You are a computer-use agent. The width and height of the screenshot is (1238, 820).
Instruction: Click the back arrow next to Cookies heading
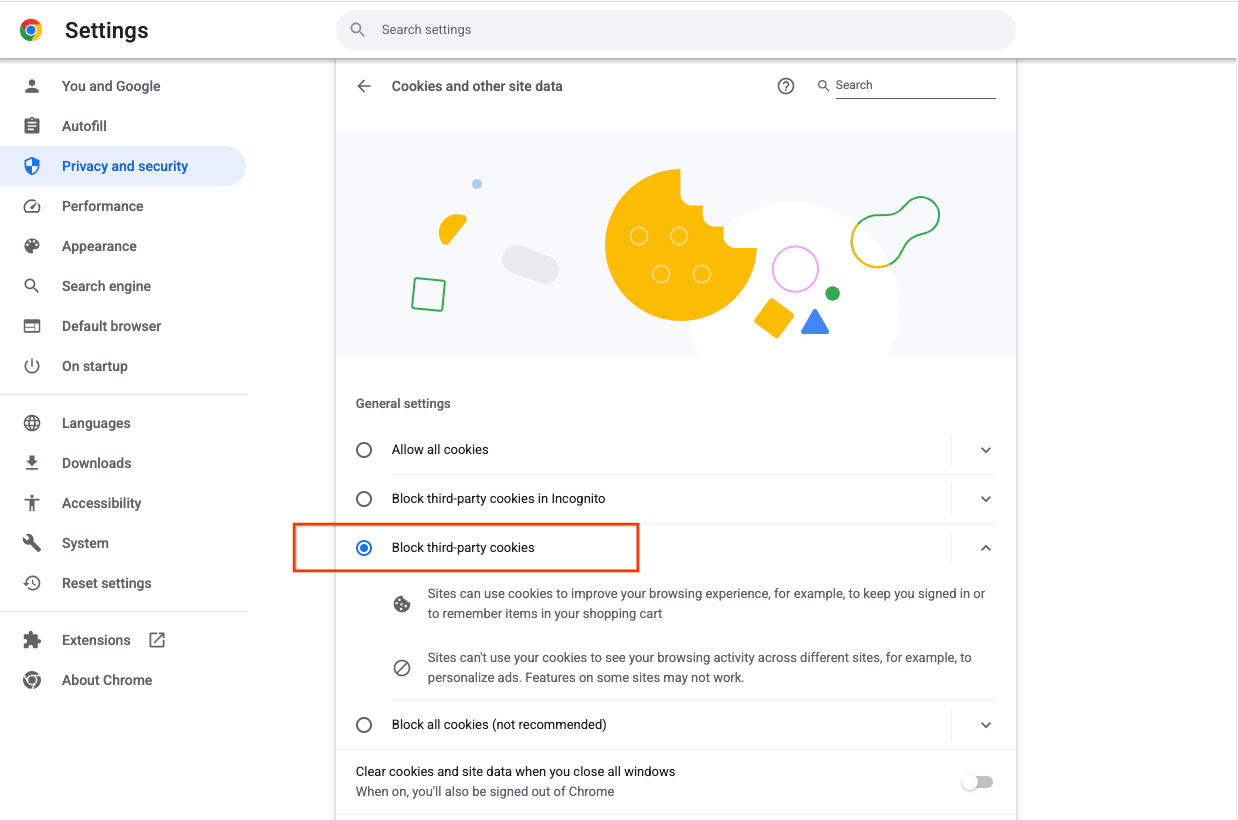(364, 86)
